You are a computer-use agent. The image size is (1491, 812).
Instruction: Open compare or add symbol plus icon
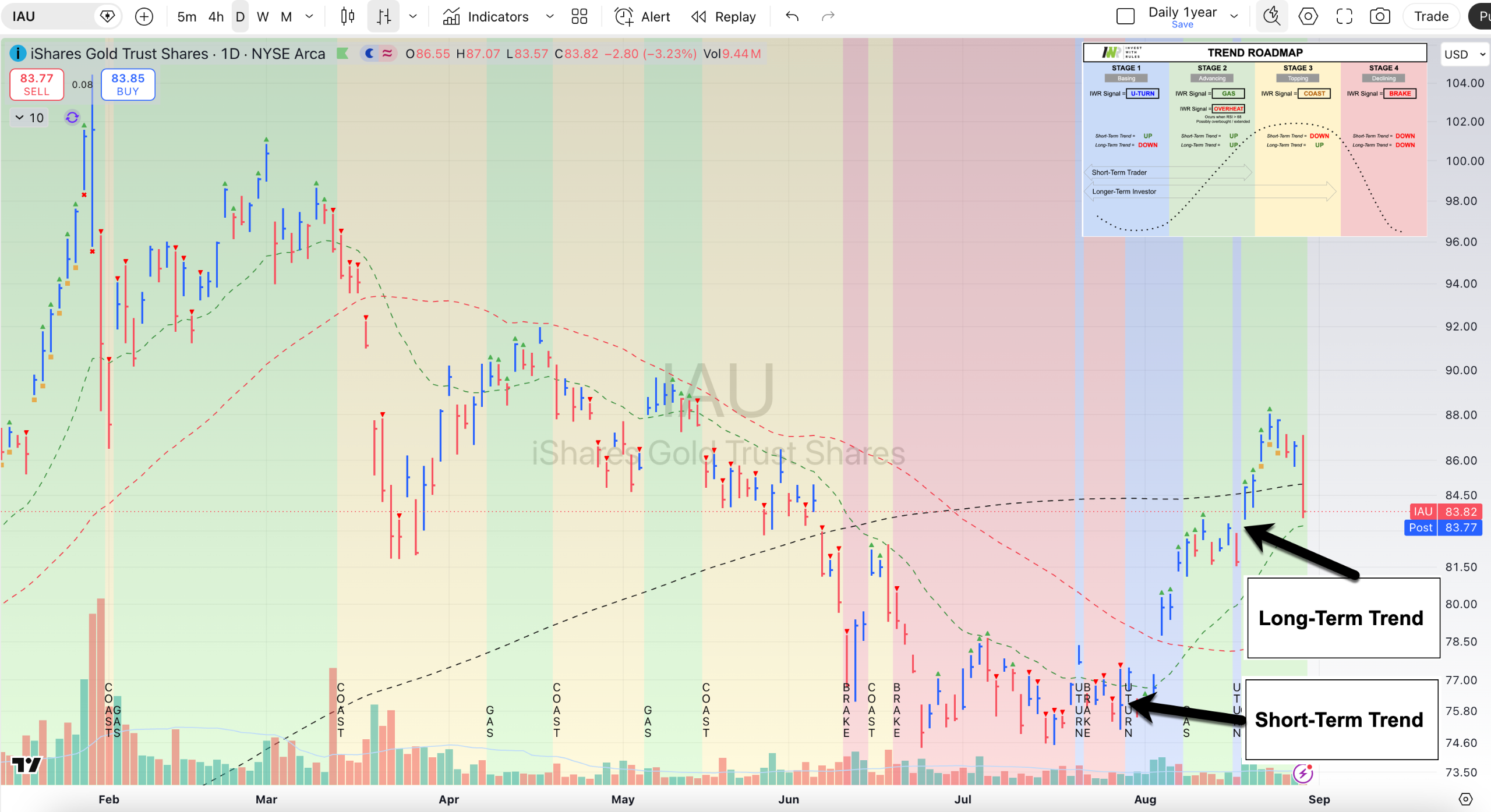coord(144,16)
